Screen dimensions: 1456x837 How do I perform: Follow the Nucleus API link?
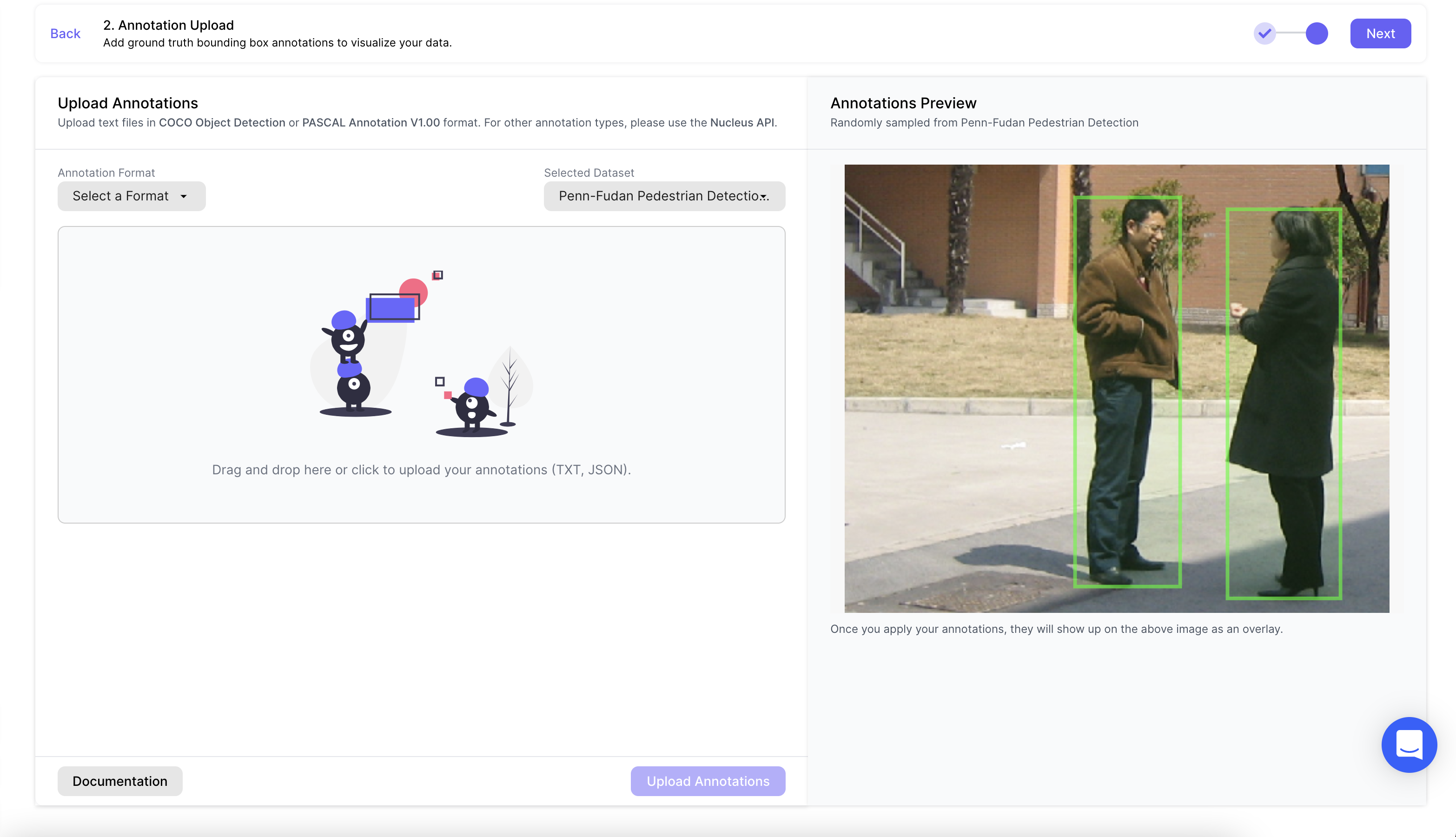[742, 122]
